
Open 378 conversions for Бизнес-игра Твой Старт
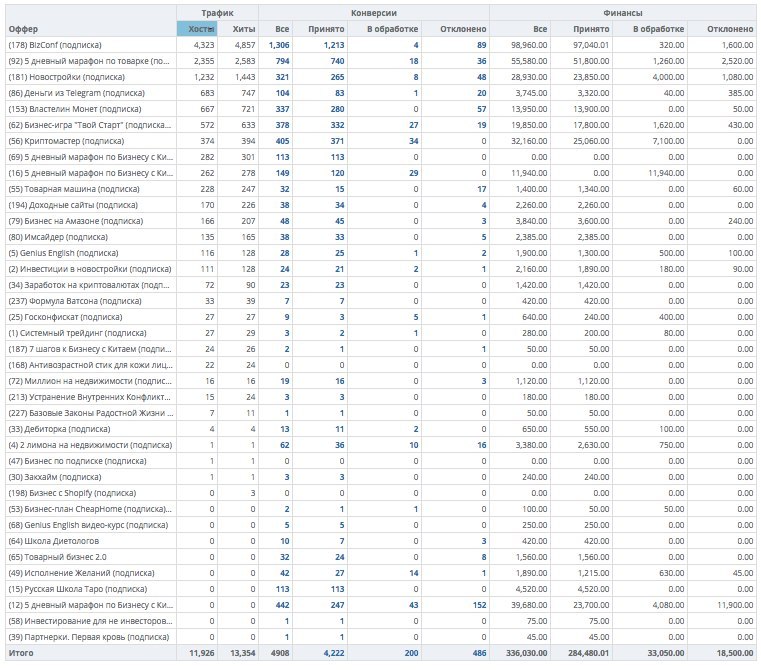point(282,125)
